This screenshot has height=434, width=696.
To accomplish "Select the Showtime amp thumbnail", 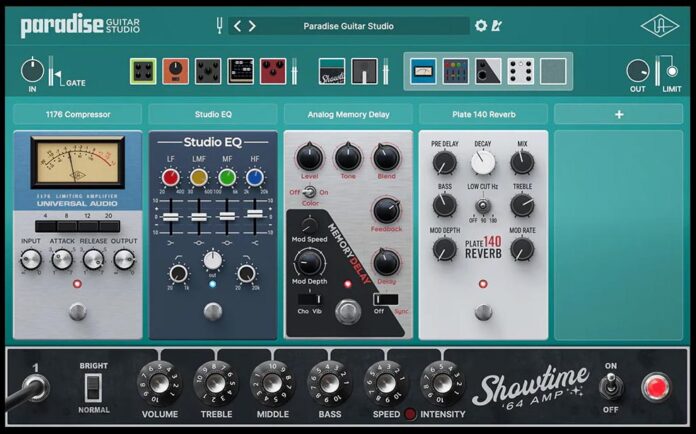I will click(x=332, y=71).
